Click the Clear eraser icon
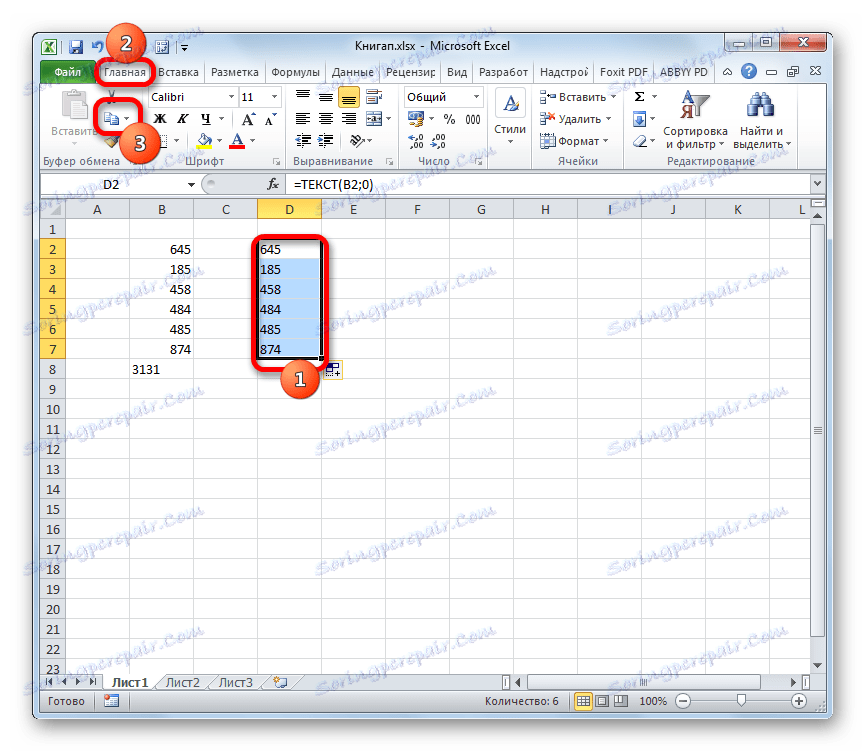The image size is (866, 752). click(x=640, y=141)
